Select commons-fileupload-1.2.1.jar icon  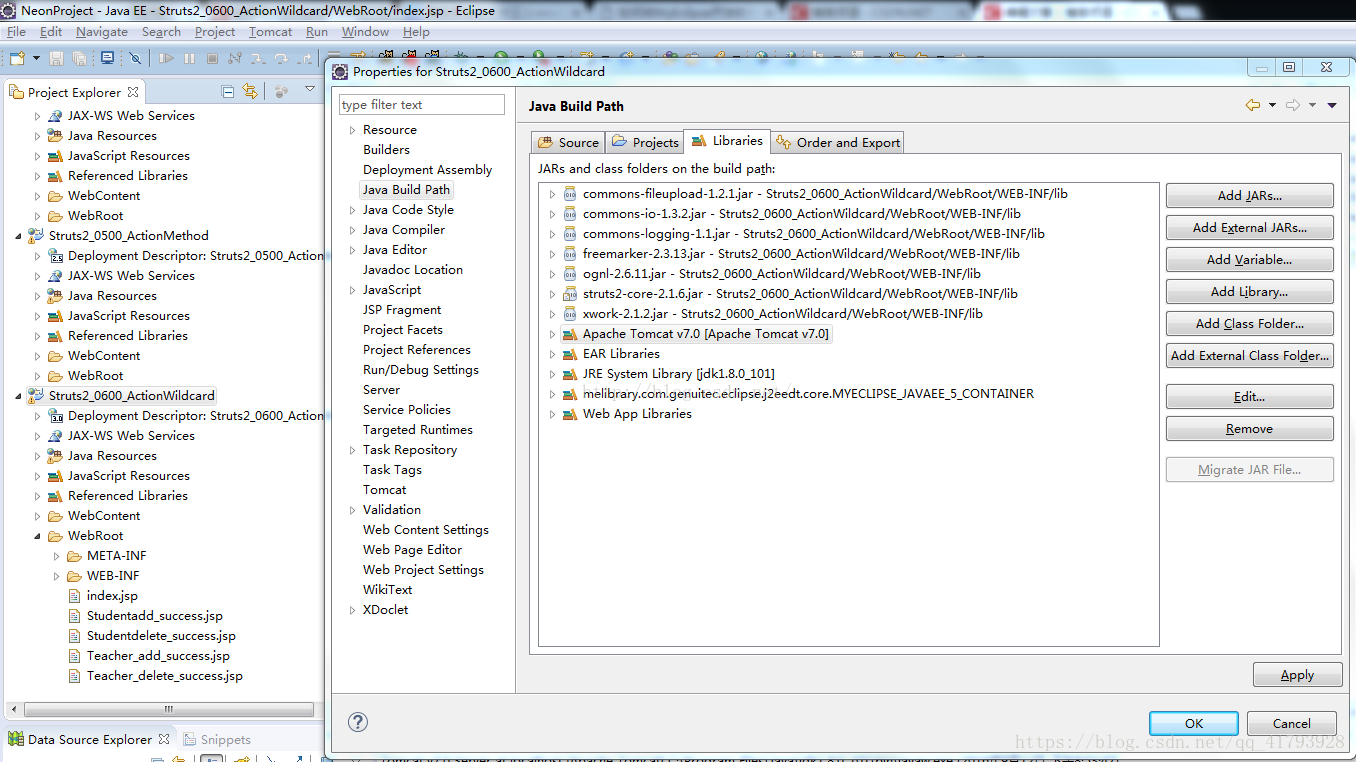click(x=569, y=193)
